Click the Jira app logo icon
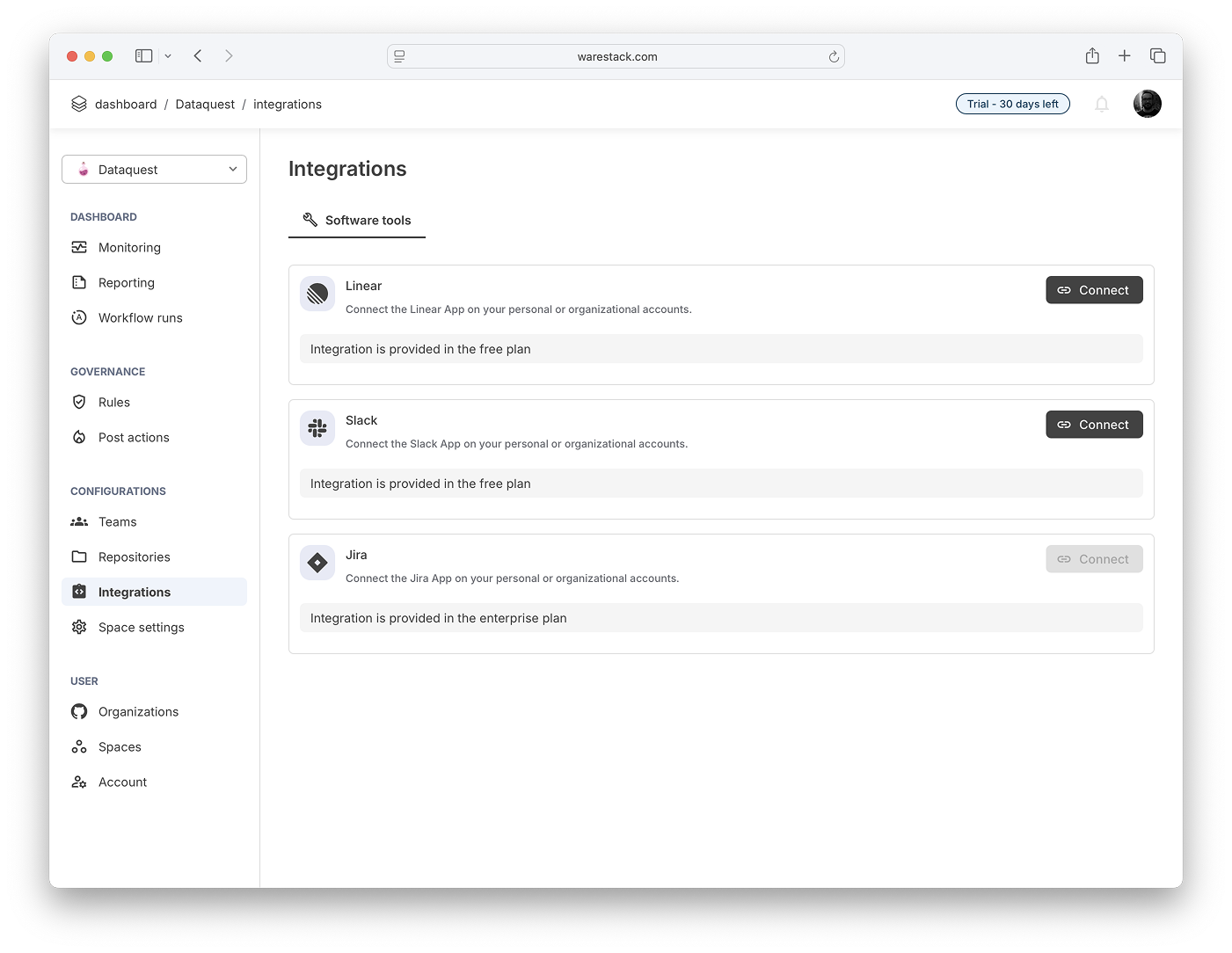Viewport: 1232px width, 953px height. (x=317, y=563)
